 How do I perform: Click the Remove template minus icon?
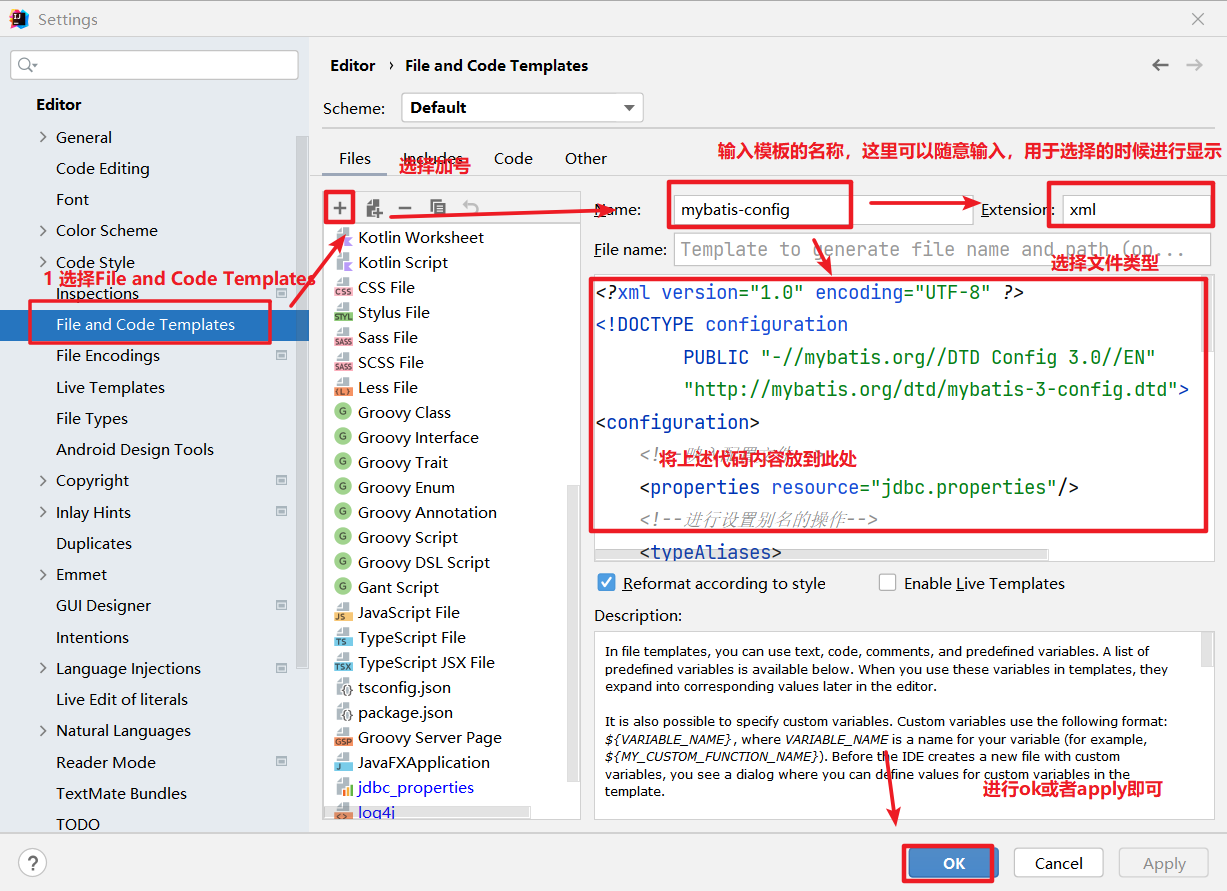[405, 208]
